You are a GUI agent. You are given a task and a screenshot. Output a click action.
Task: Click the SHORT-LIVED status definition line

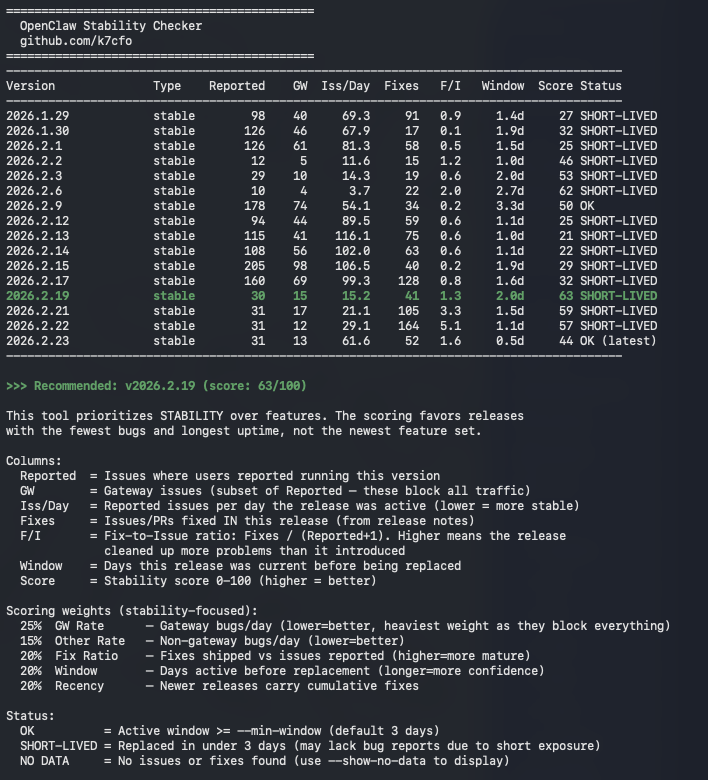pyautogui.click(x=310, y=746)
